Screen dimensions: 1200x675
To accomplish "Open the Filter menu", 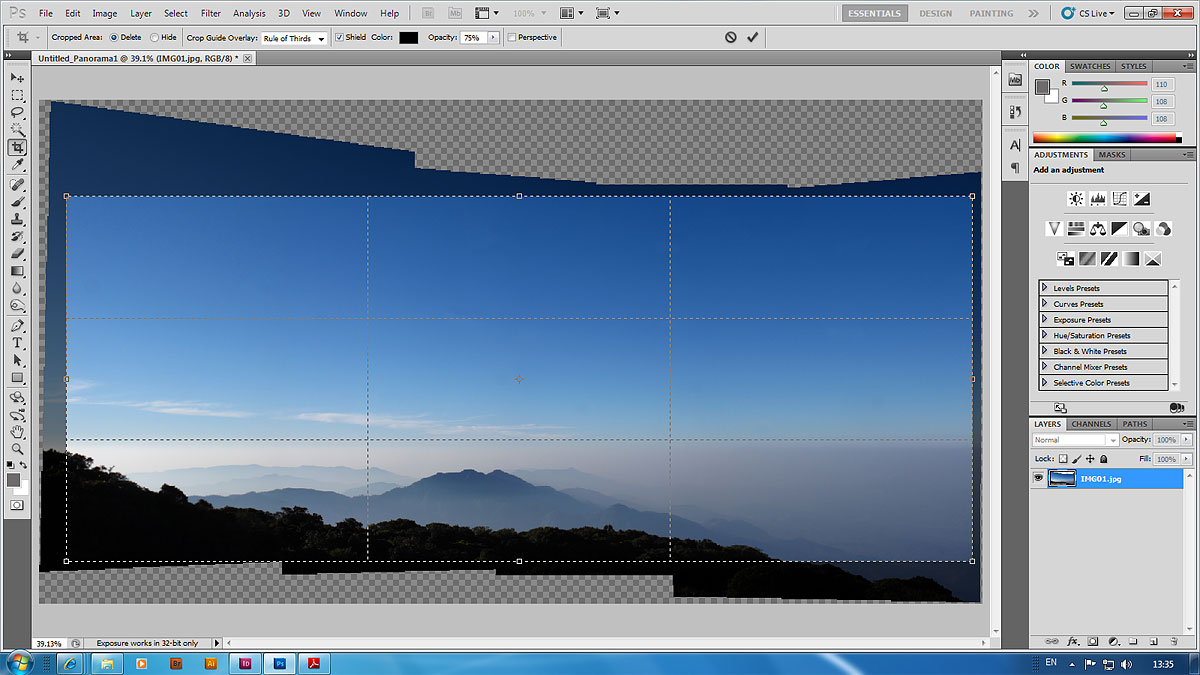I will coord(210,13).
